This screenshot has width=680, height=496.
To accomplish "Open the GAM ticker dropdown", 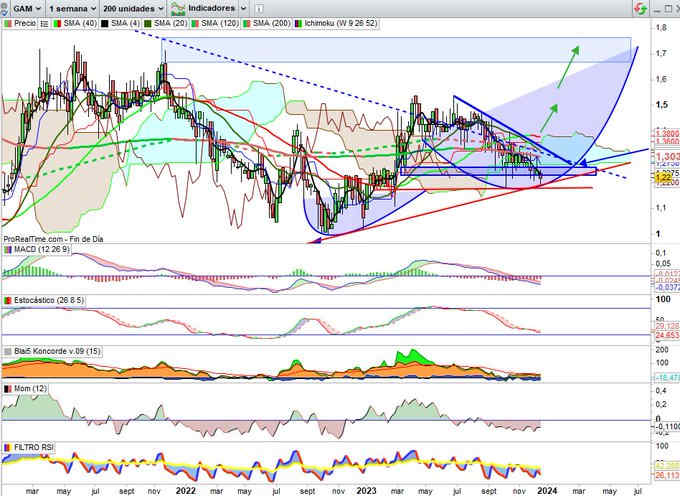I will 26,8.
